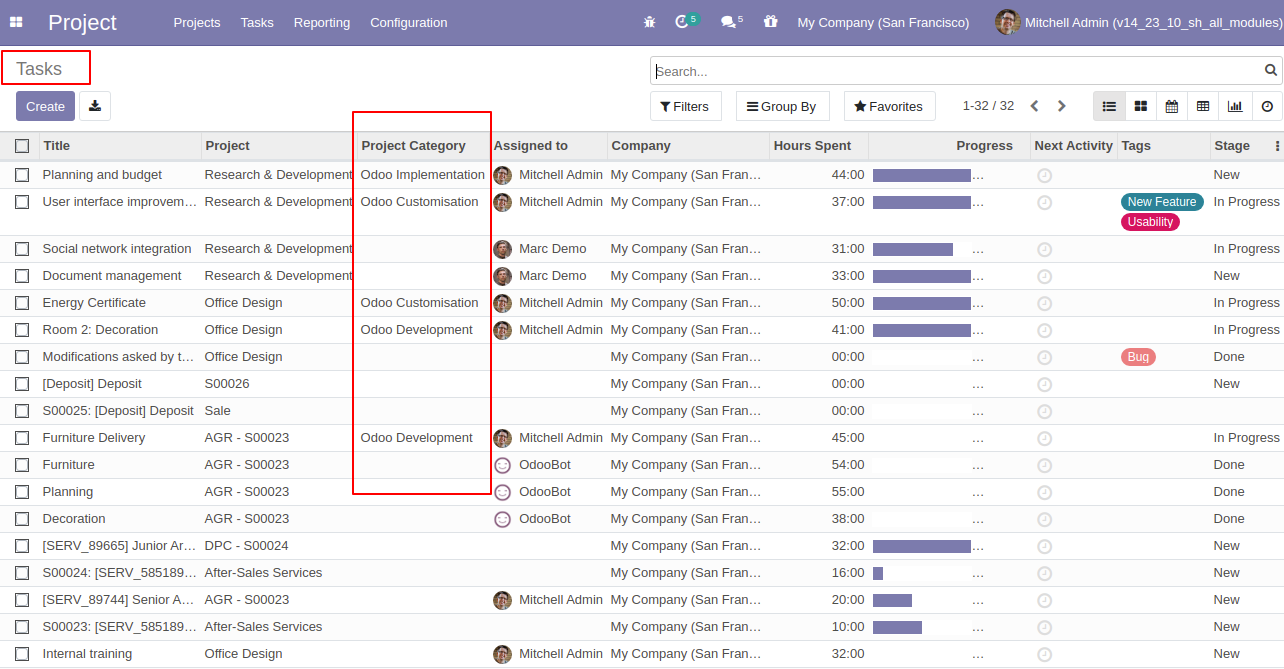The image size is (1284, 669).
Task: Click the Create button
Action: tap(45, 106)
